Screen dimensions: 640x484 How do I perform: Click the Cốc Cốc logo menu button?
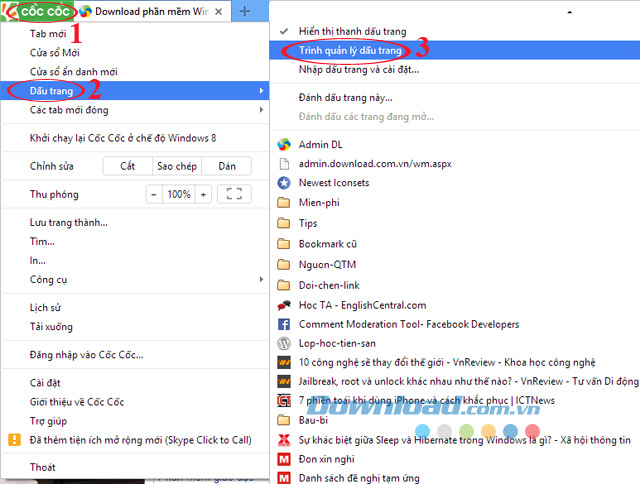click(x=37, y=11)
